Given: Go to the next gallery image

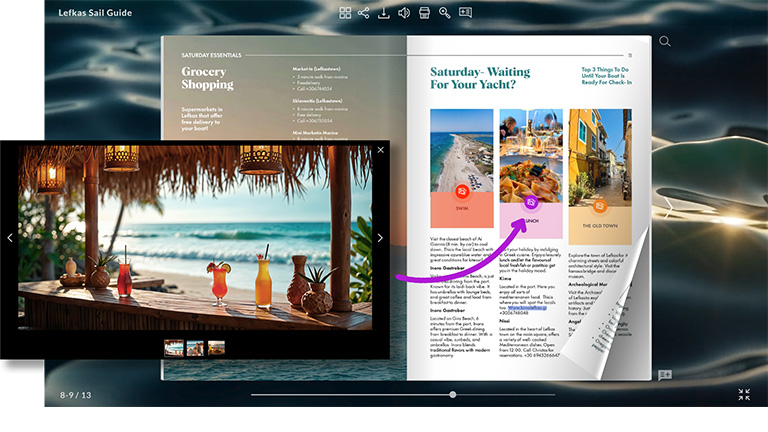Looking at the screenshot, I should [380, 238].
